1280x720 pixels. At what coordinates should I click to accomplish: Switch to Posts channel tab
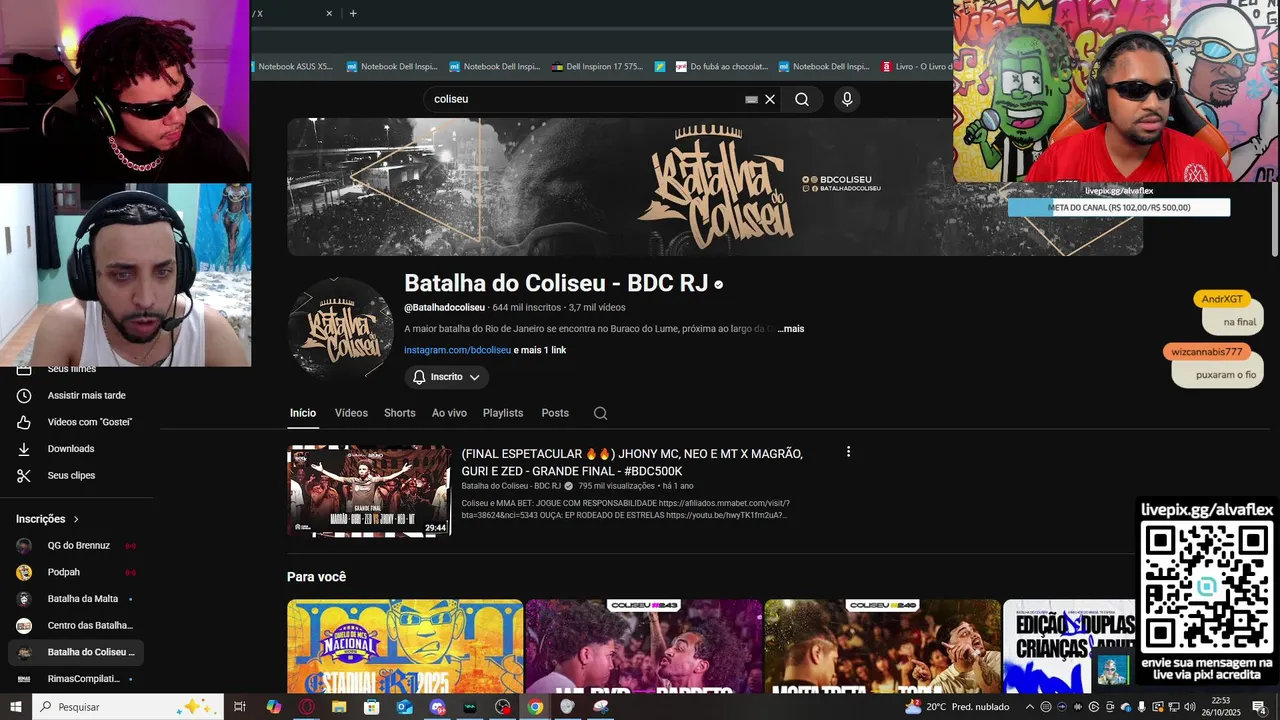(x=555, y=413)
